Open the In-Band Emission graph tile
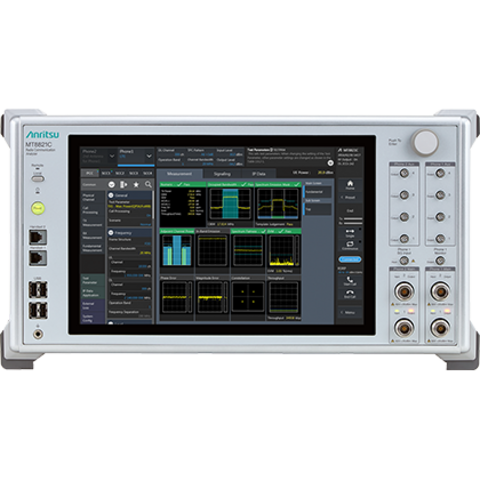Viewport: 480px width, 480px height. 212,251
